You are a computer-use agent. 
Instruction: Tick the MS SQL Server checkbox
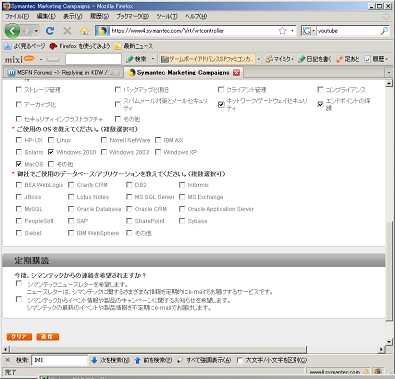point(129,197)
